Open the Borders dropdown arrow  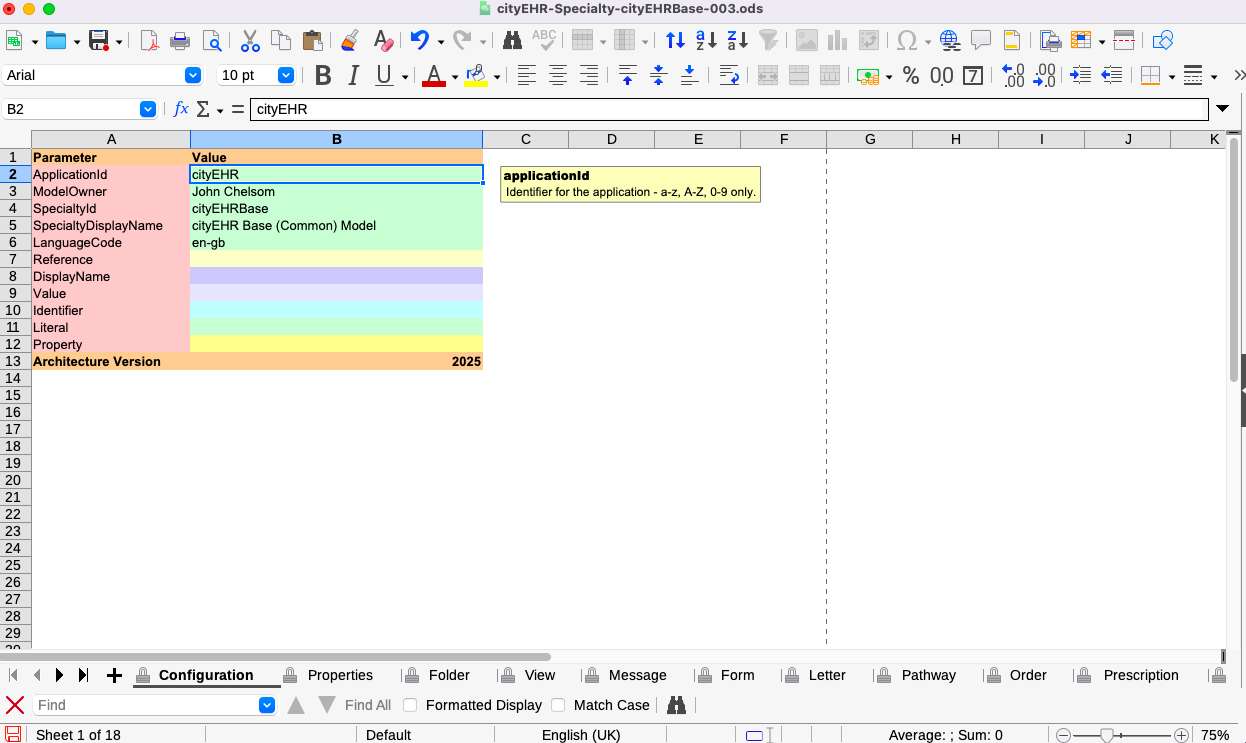1171,76
